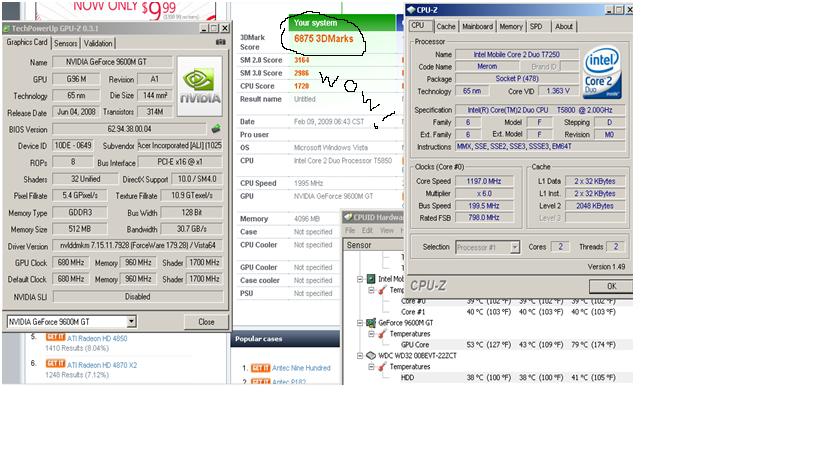Open the File menu in HWMonitor

[350, 230]
